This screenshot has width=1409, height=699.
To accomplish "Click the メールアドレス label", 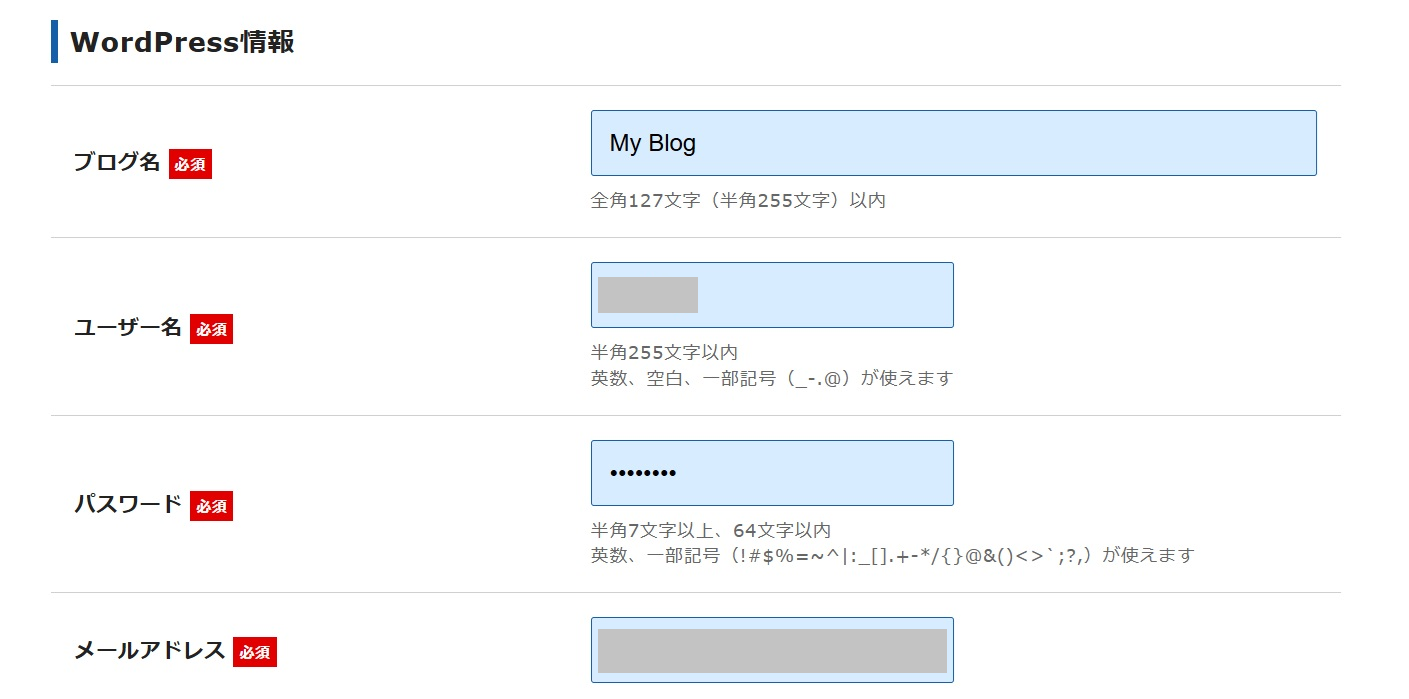I will click(149, 652).
